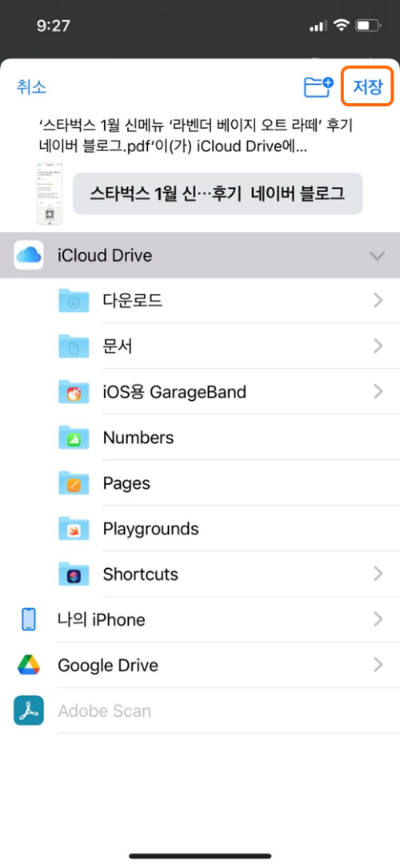Expand the iOS용 GarageBand chevron

click(378, 392)
